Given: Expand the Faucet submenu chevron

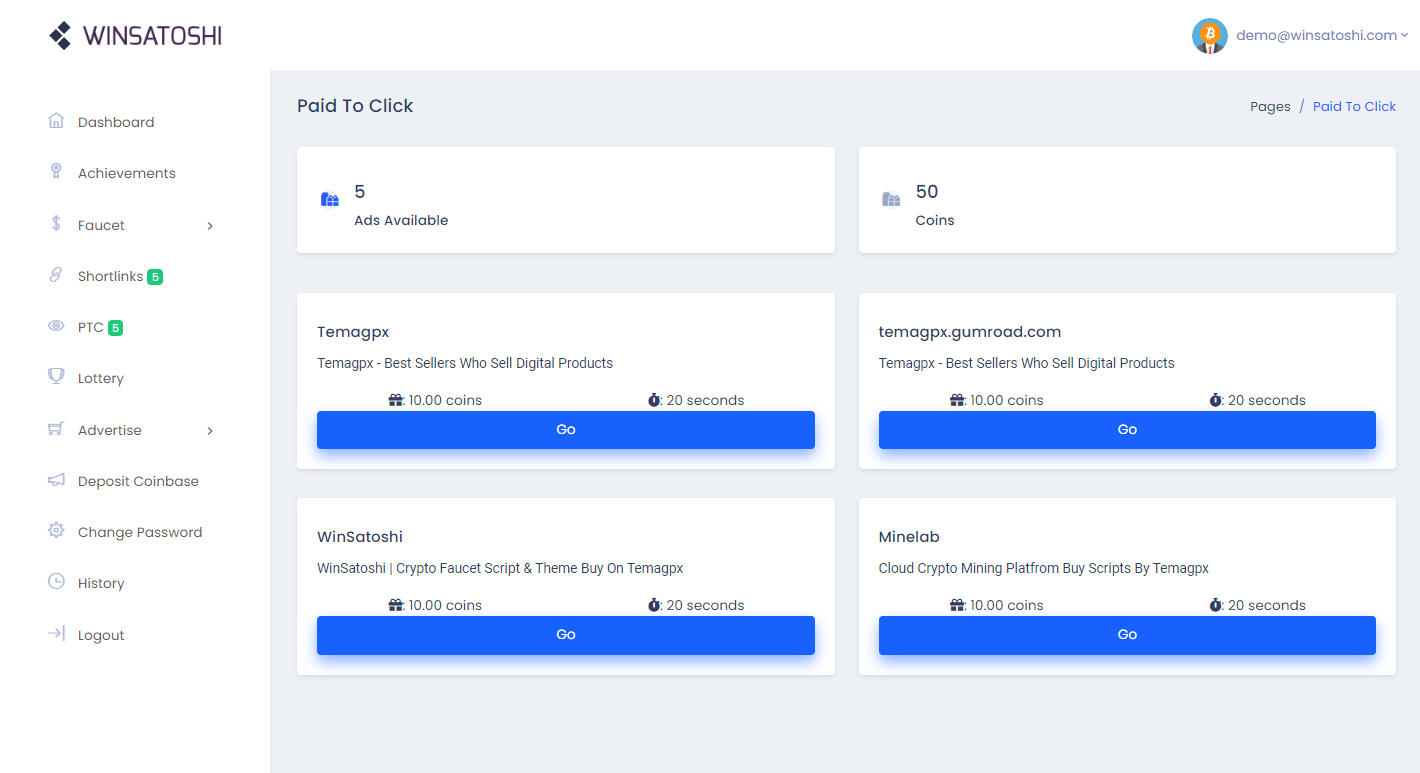Looking at the screenshot, I should (210, 226).
